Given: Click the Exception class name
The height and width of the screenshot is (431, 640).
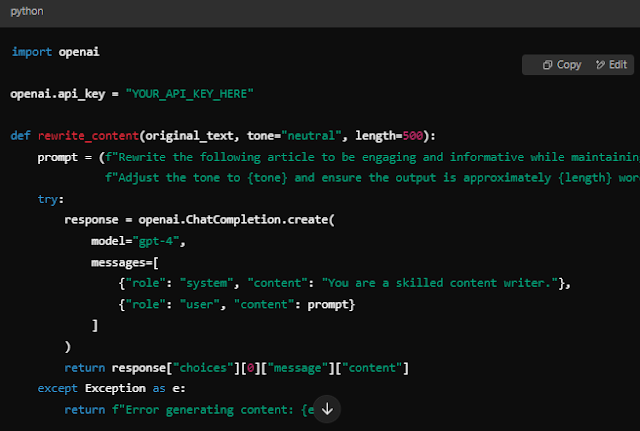Looking at the screenshot, I should [x=115, y=388].
